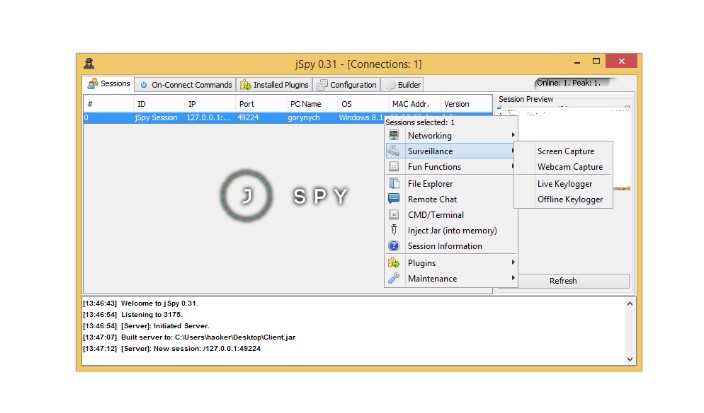Click the port 49224 cell
704x413 pixels.
[261, 118]
